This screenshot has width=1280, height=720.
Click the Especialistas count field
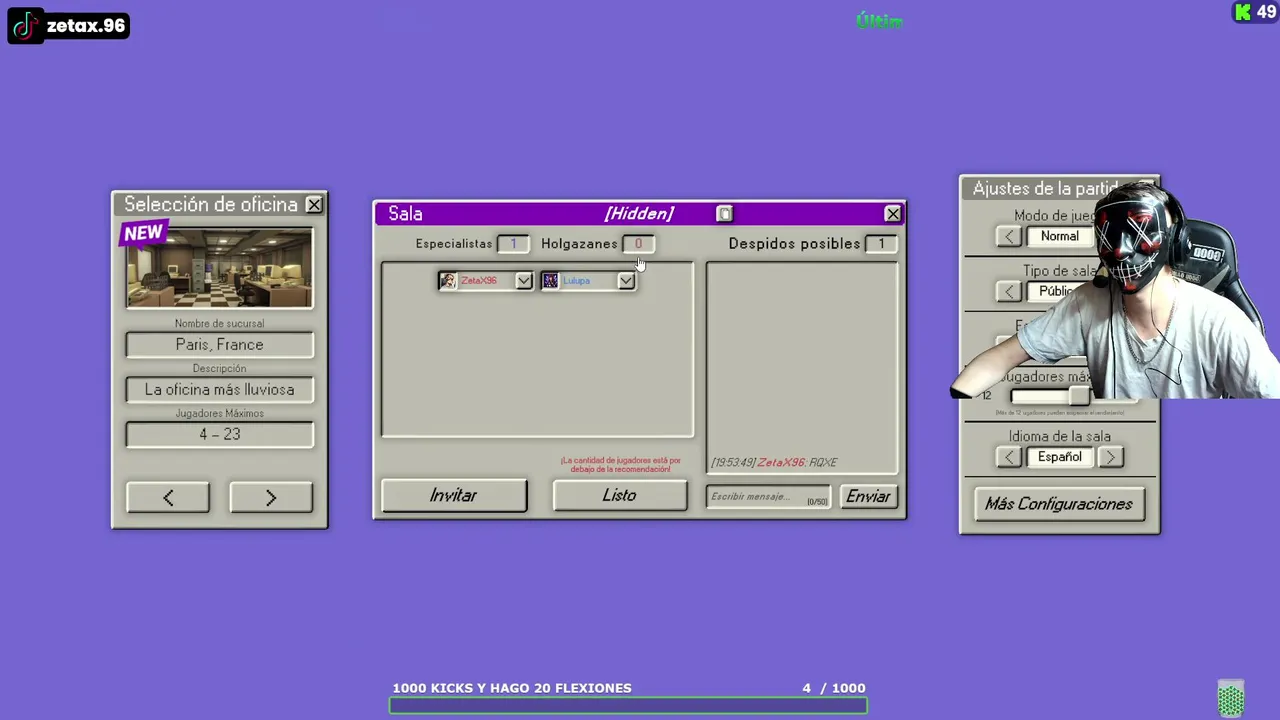513,244
